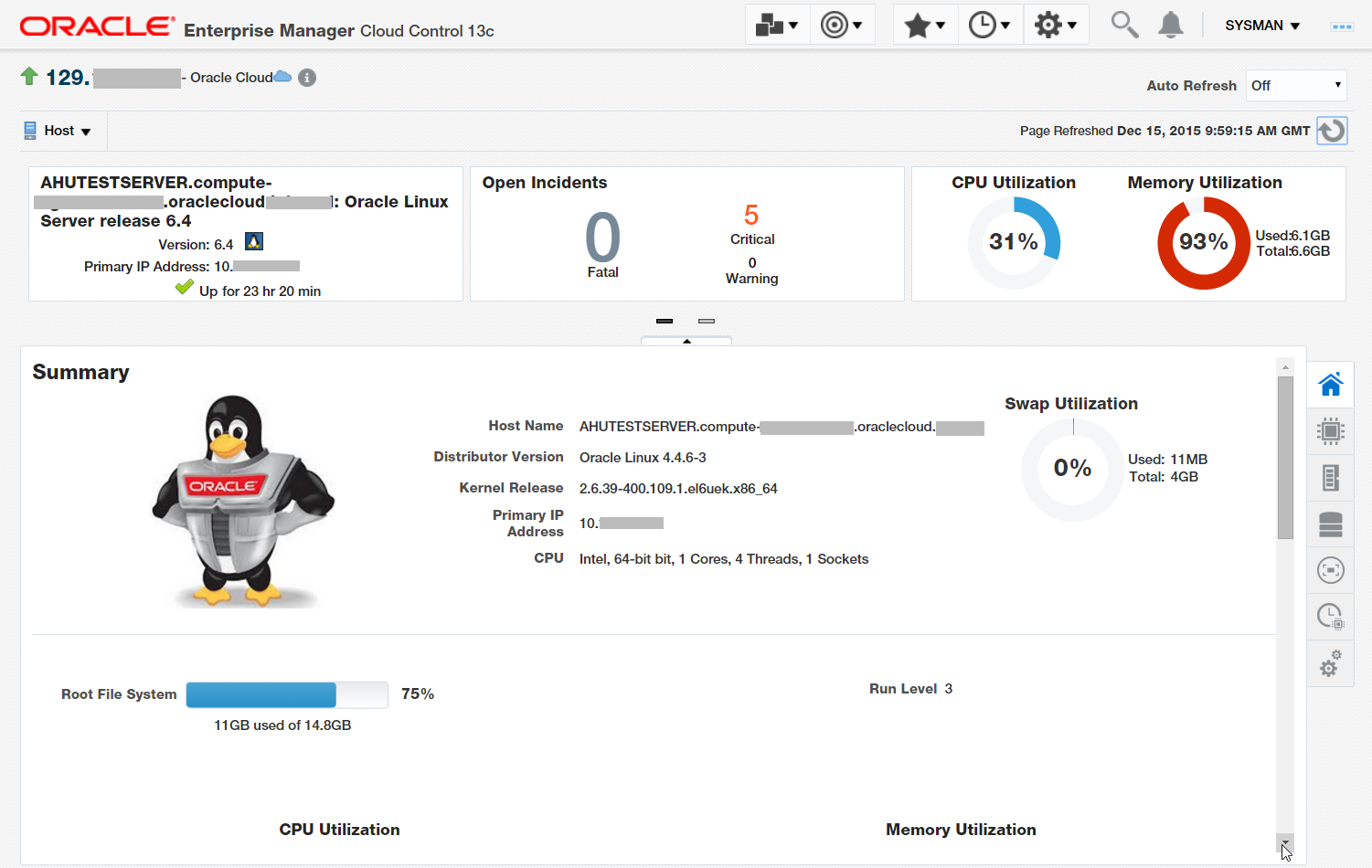Click the 5 Critical incidents link
This screenshot has height=868, width=1372.
click(x=751, y=215)
